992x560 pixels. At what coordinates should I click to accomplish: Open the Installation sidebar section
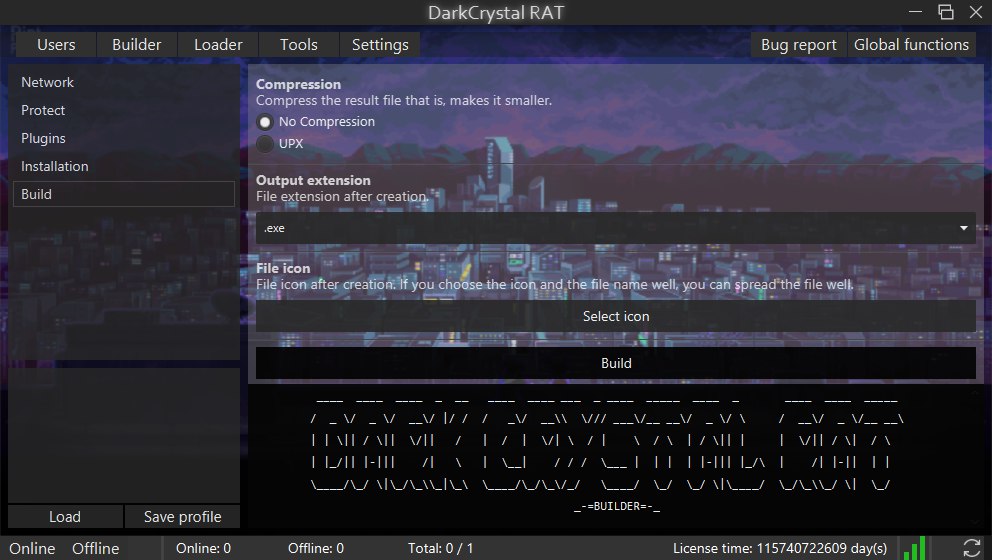point(124,166)
